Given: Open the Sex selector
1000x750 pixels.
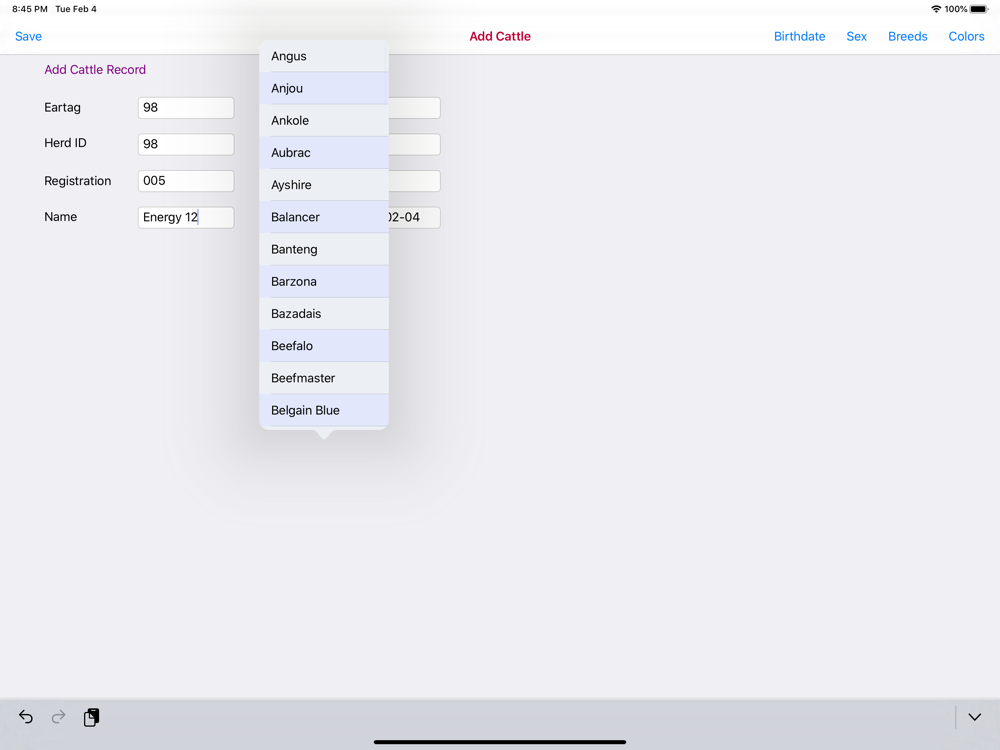Looking at the screenshot, I should [x=857, y=36].
